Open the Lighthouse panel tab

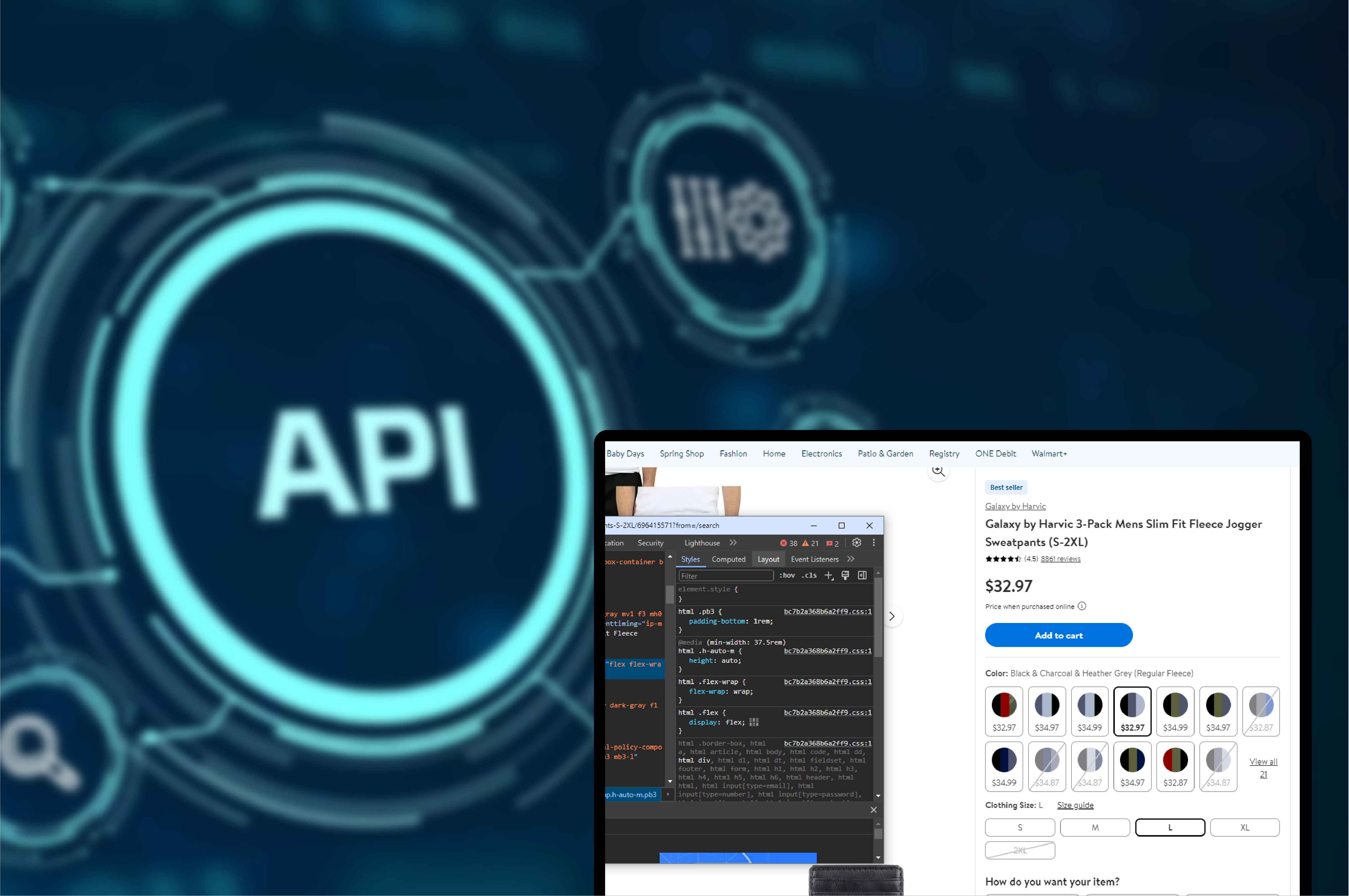click(x=702, y=543)
